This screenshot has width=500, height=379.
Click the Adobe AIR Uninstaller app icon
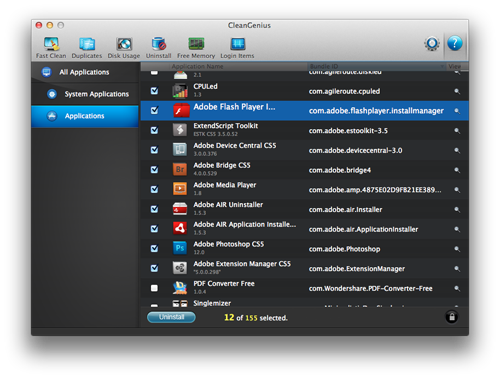pyautogui.click(x=180, y=209)
